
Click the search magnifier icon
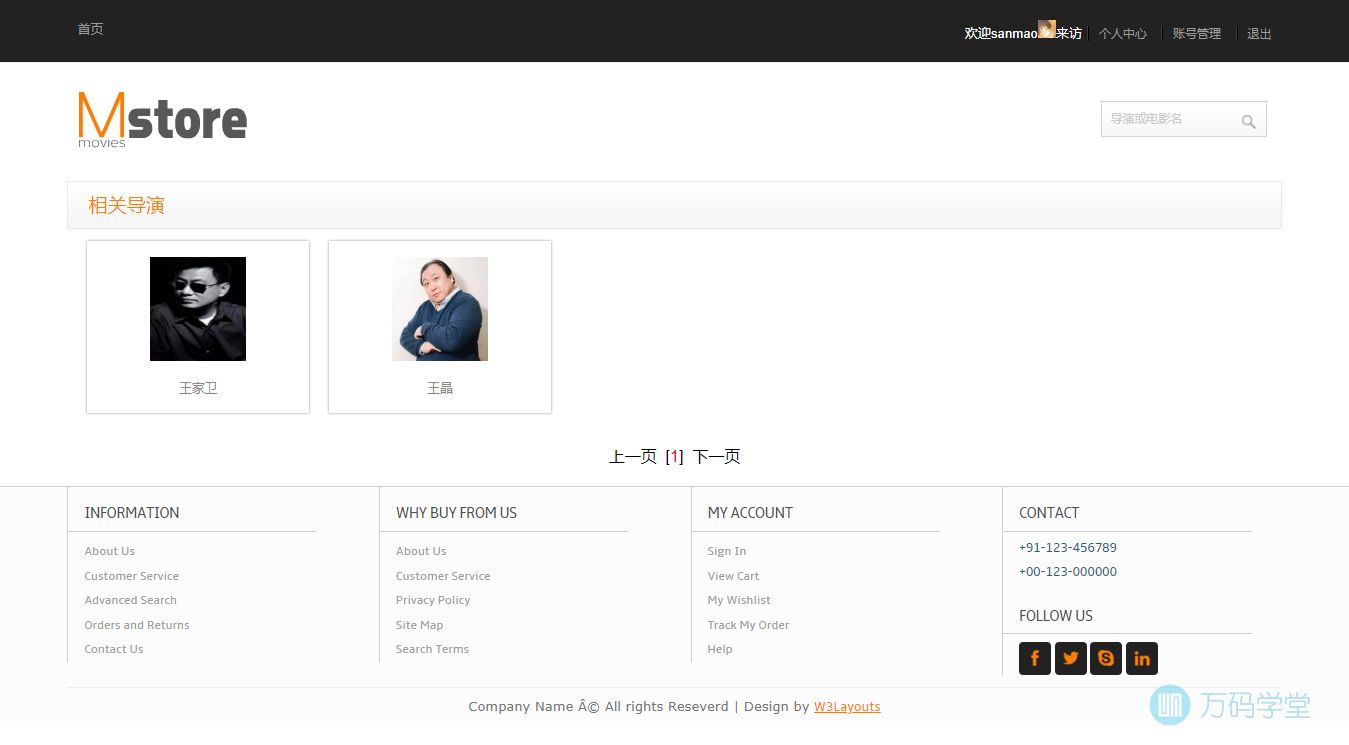(1248, 122)
